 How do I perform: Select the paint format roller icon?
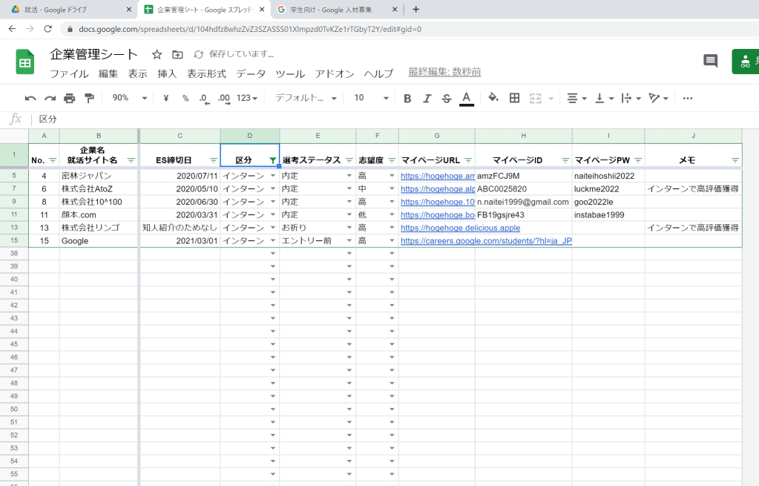click(x=89, y=98)
